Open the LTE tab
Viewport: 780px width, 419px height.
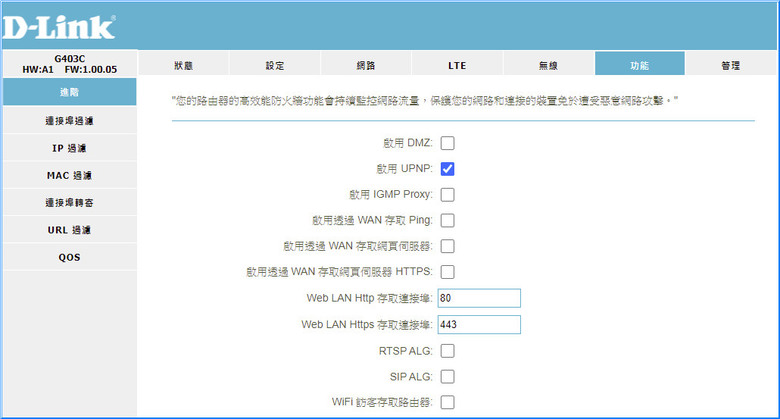[457, 64]
